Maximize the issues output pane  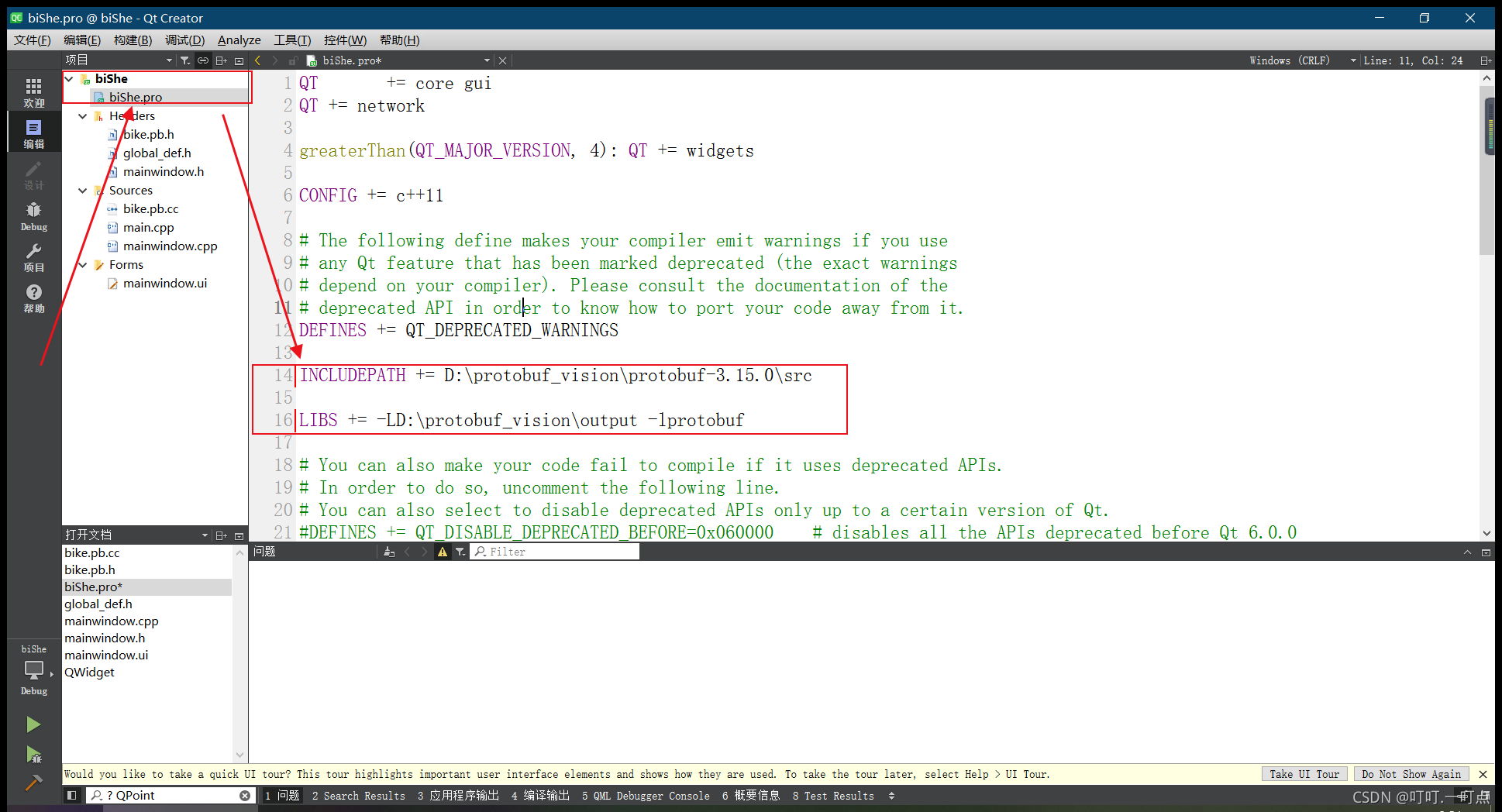click(1467, 552)
